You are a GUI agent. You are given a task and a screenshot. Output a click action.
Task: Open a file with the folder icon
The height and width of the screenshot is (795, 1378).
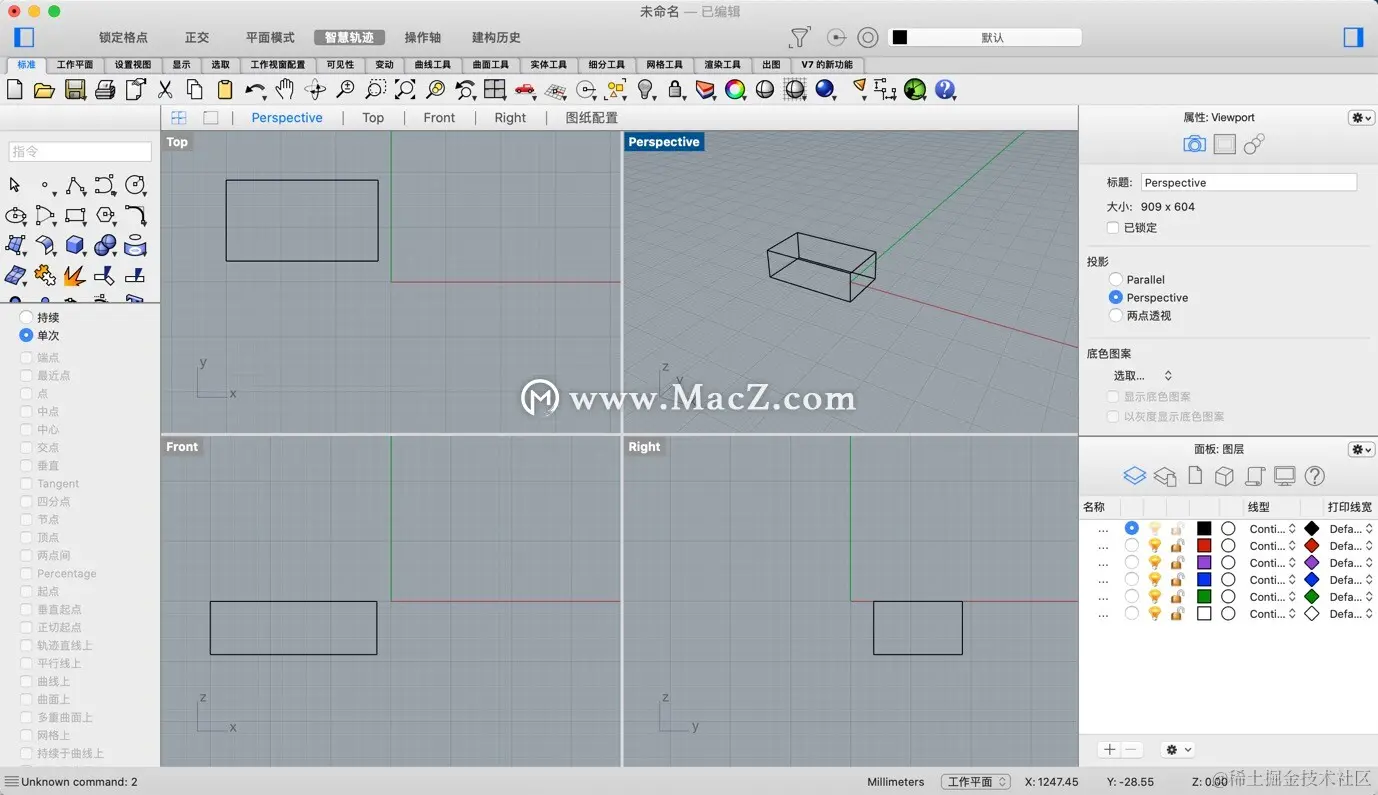[x=44, y=90]
